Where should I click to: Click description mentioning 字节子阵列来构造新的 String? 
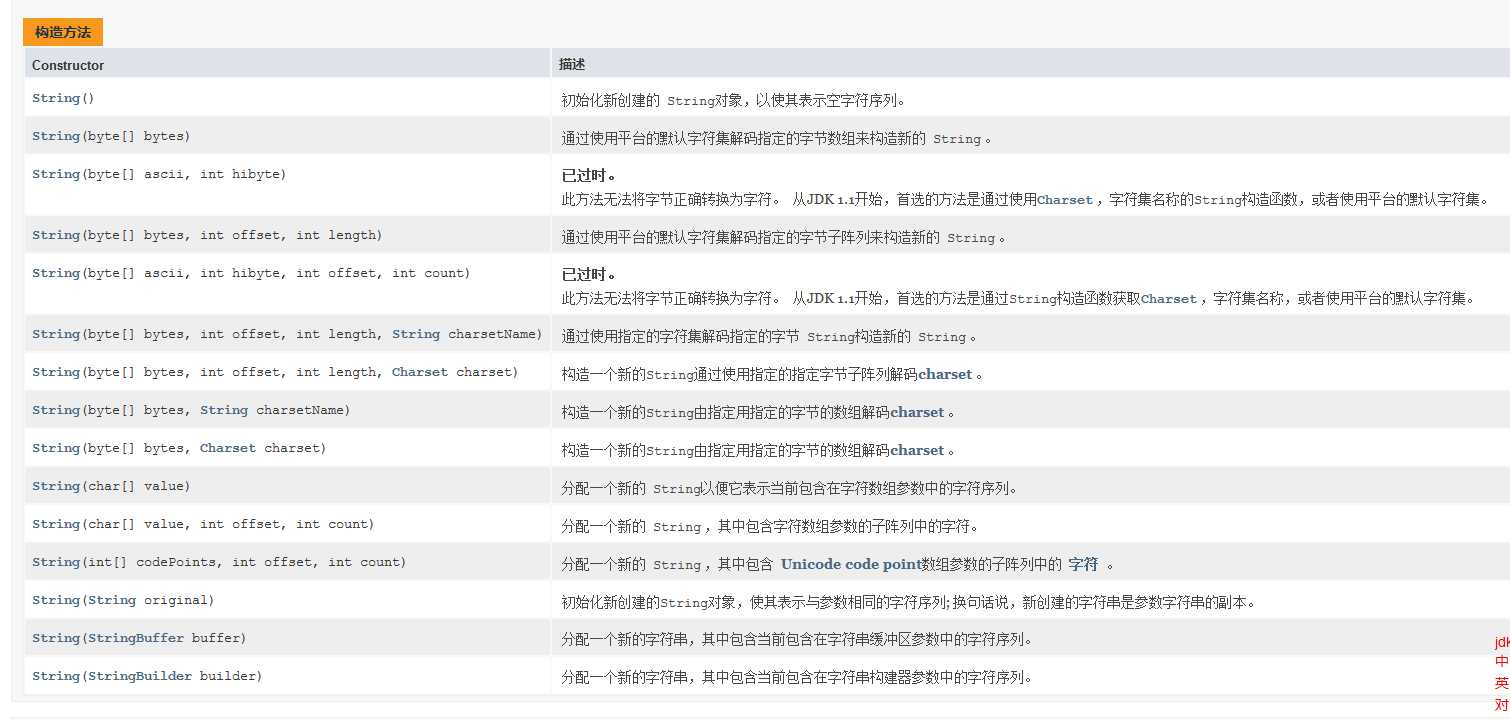coord(783,238)
